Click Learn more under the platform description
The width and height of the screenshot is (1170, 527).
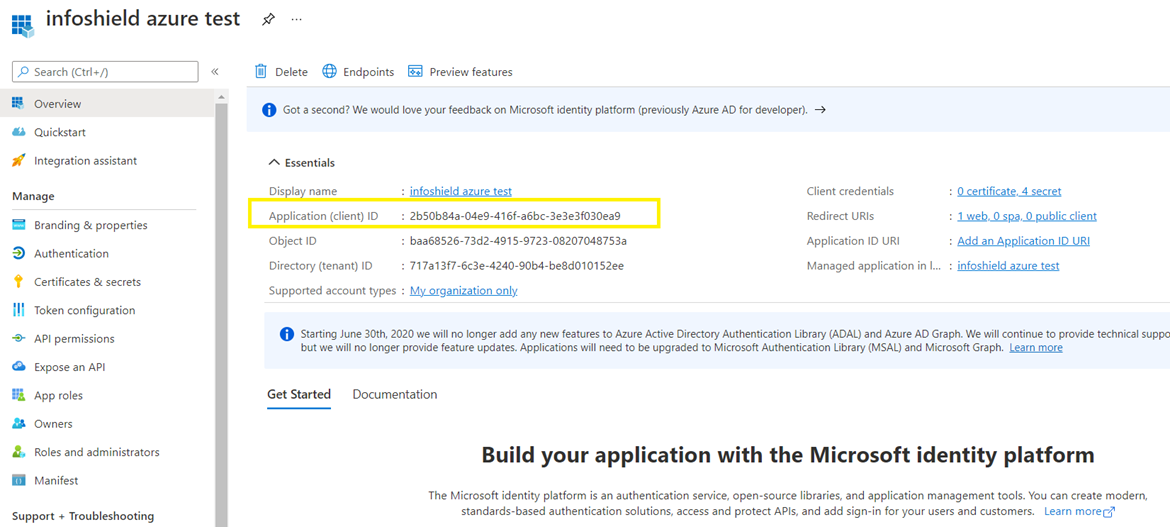coord(1079,511)
